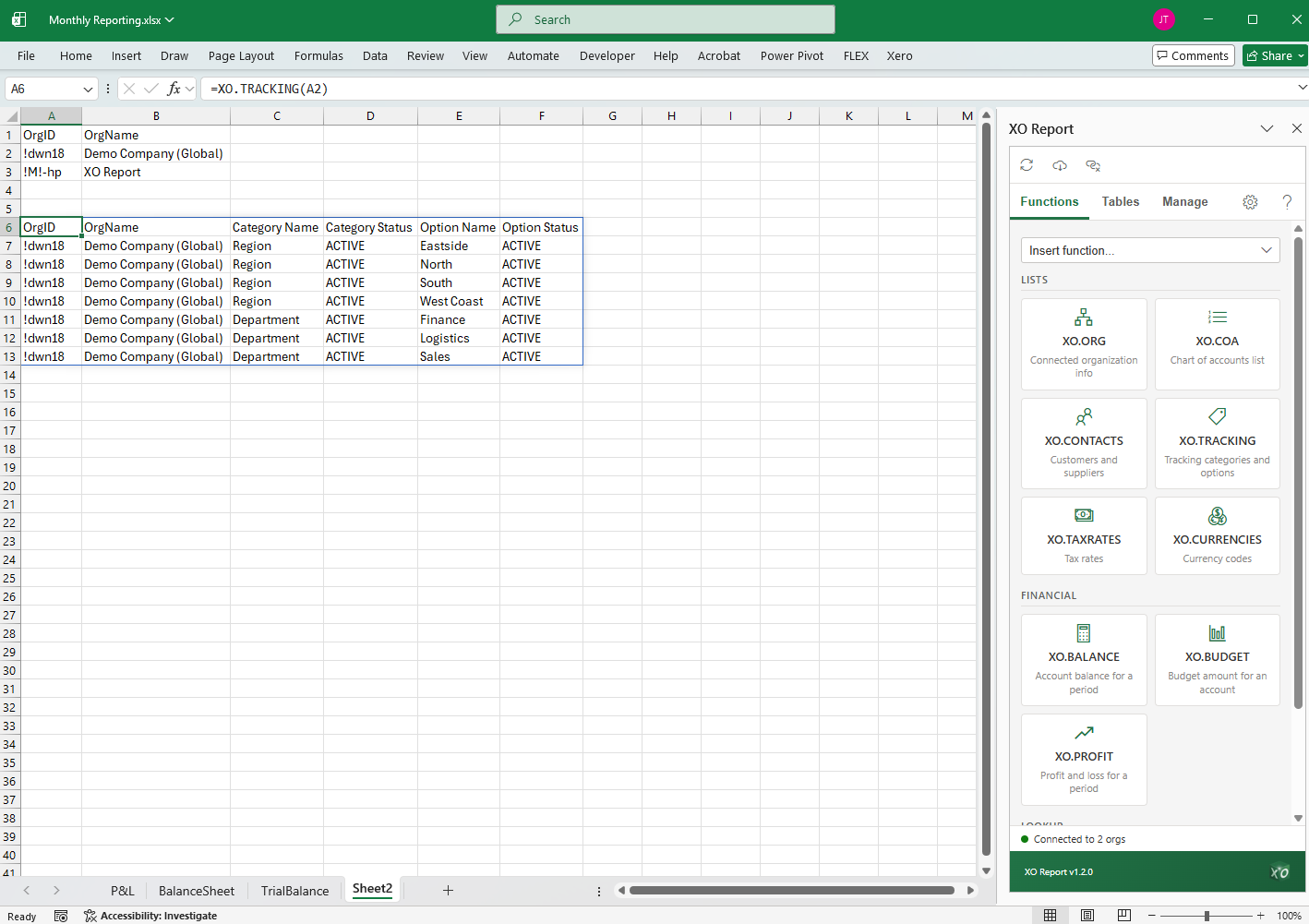The image size is (1309, 924).
Task: Open the File menu
Action: coord(26,55)
